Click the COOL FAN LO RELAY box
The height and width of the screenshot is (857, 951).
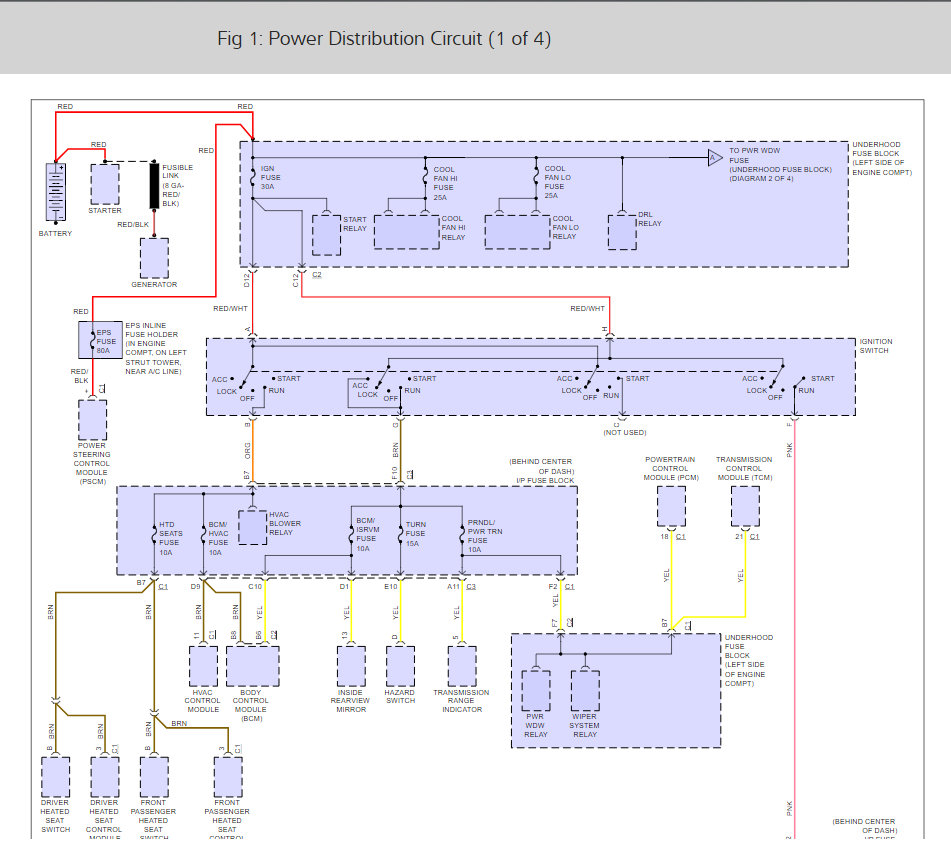pos(517,232)
